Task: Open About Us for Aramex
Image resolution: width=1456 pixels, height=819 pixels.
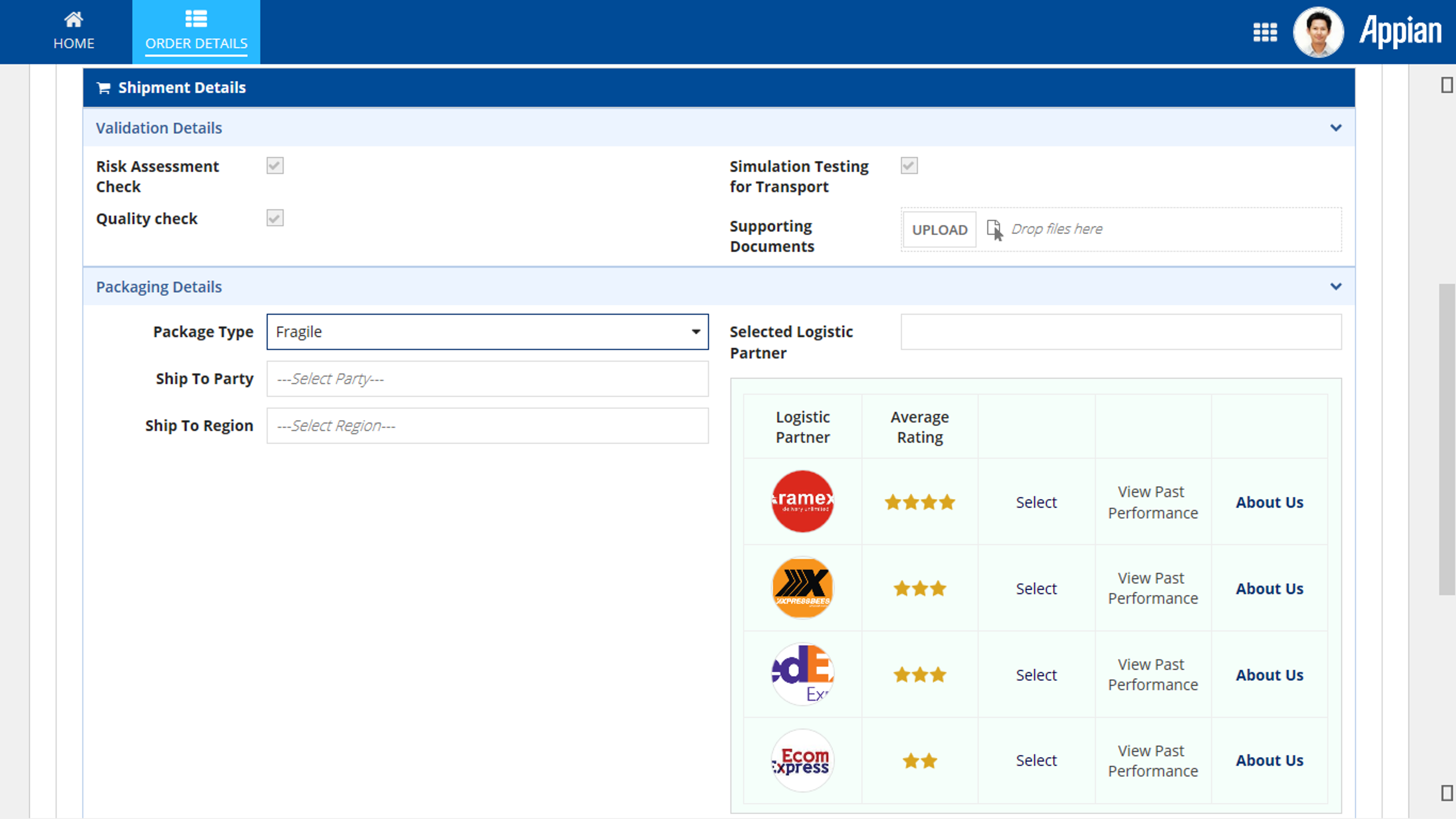Action: tap(1269, 502)
